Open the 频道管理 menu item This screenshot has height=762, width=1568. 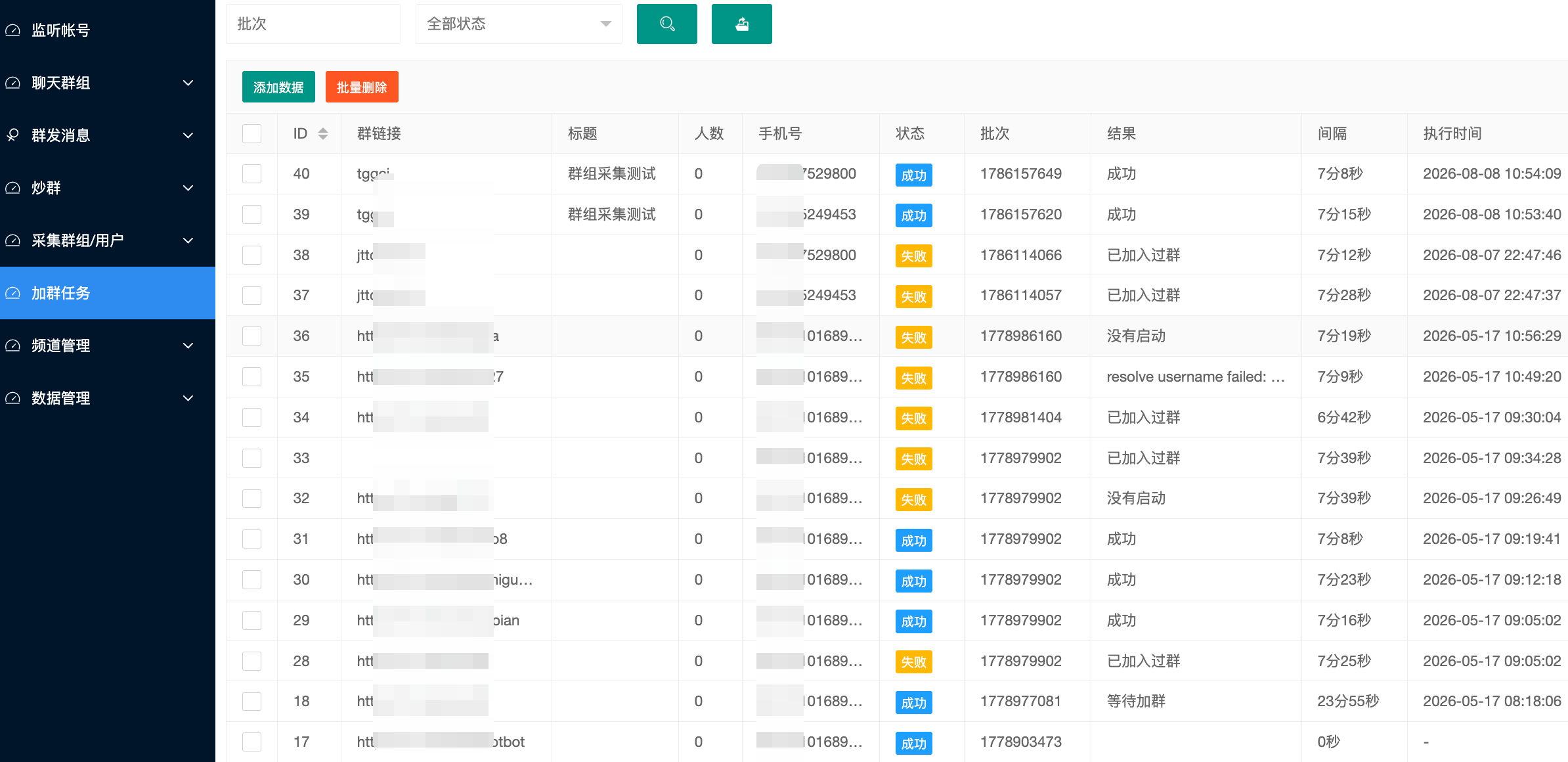coord(108,346)
